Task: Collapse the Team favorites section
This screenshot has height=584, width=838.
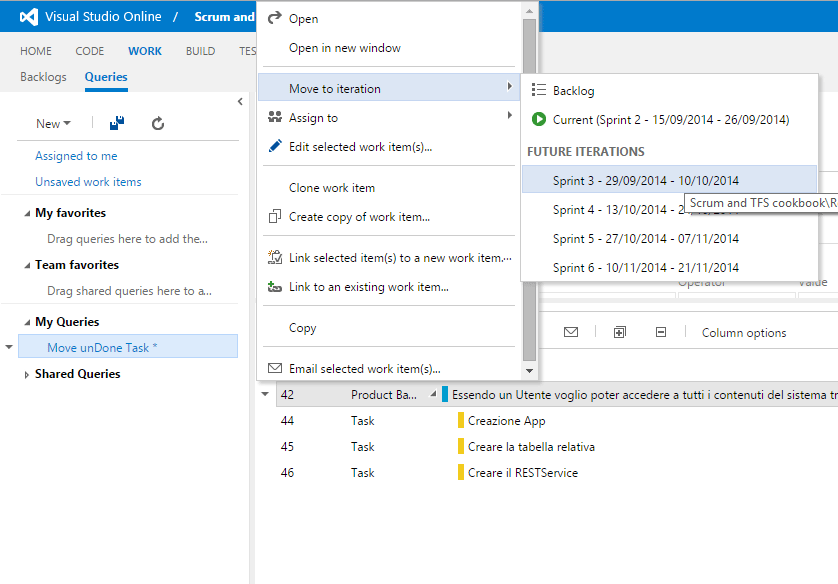Action: pyautogui.click(x=27, y=265)
